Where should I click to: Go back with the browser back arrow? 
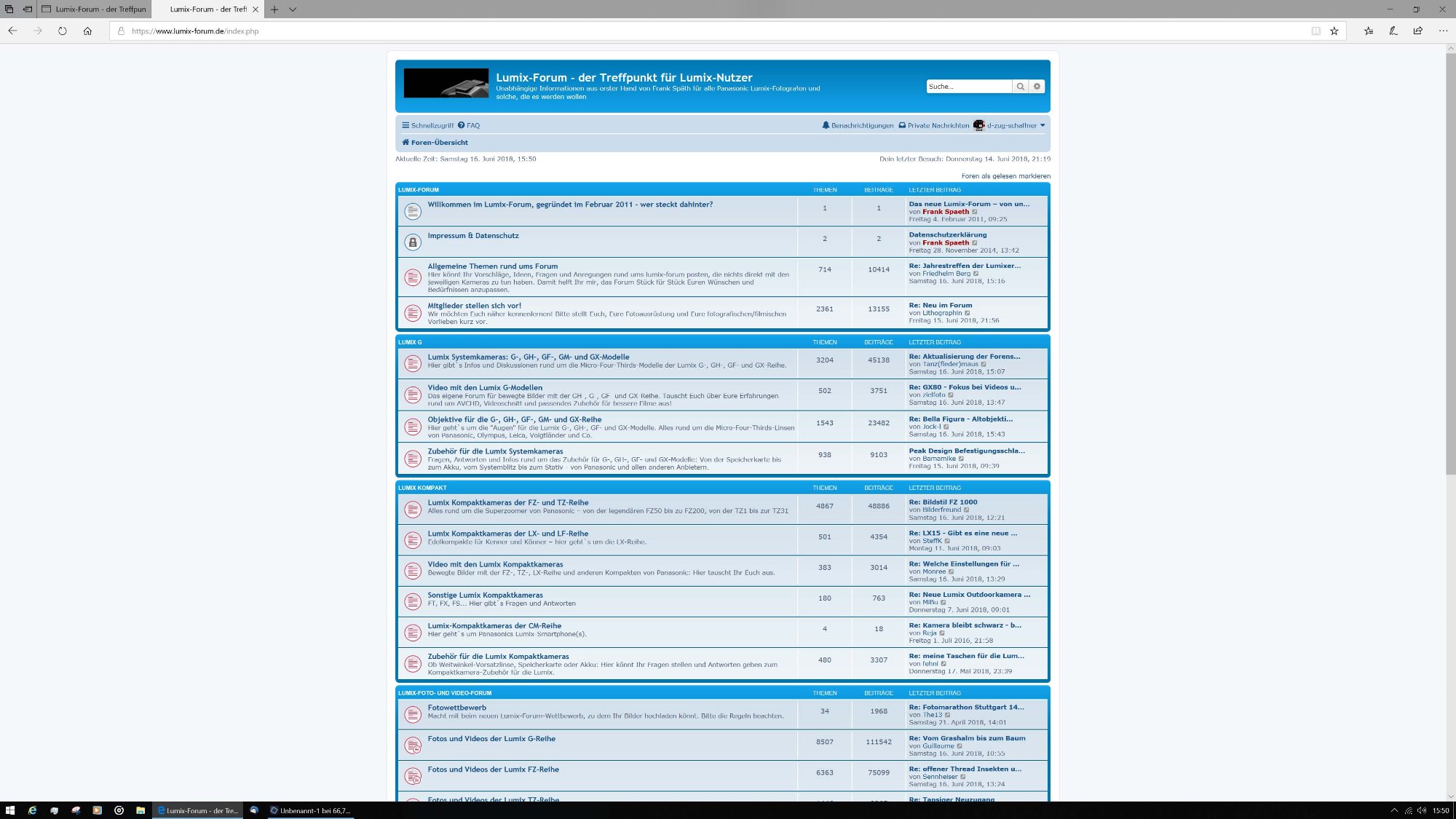coord(12,31)
